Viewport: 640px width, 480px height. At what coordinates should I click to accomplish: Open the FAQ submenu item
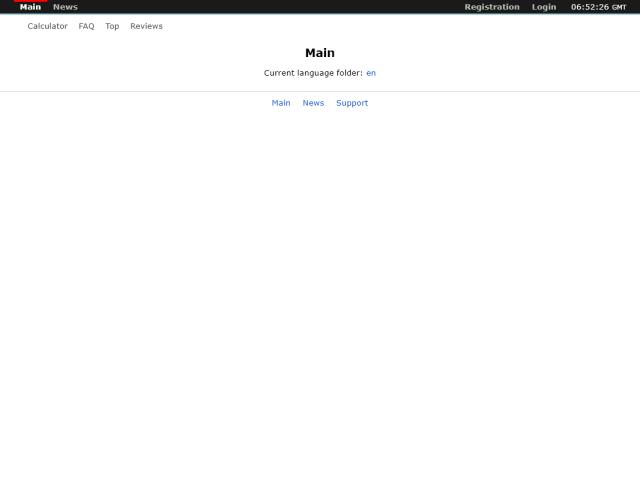(86, 26)
